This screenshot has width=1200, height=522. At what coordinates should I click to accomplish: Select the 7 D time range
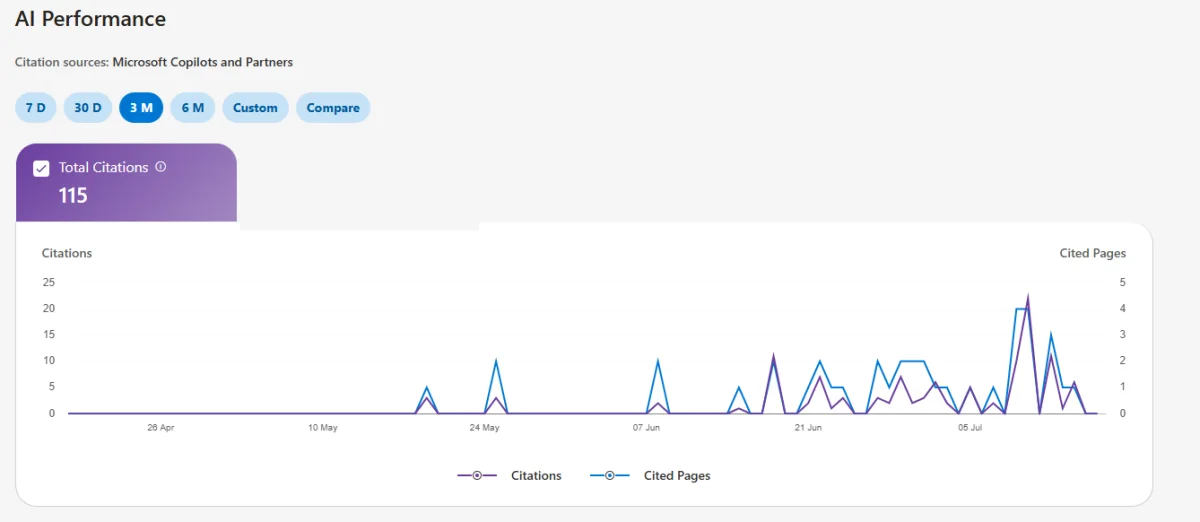pyautogui.click(x=36, y=108)
